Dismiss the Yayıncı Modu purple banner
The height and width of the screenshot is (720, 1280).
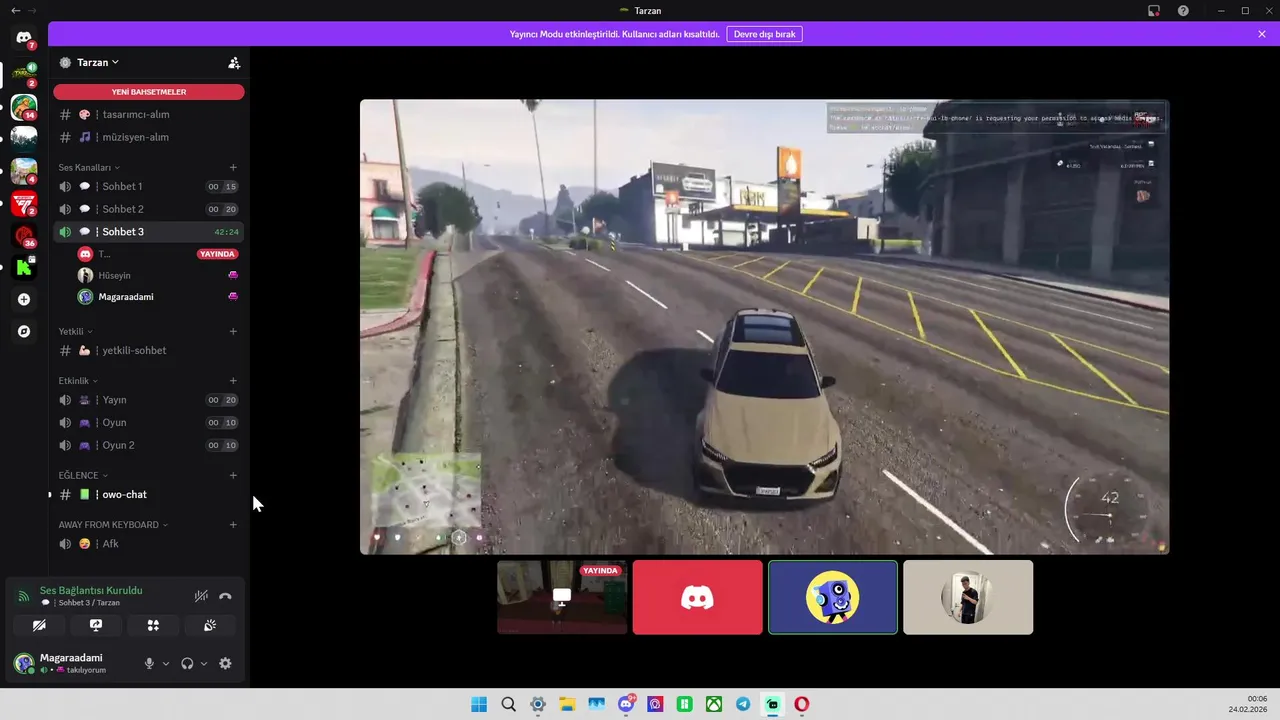click(1262, 34)
